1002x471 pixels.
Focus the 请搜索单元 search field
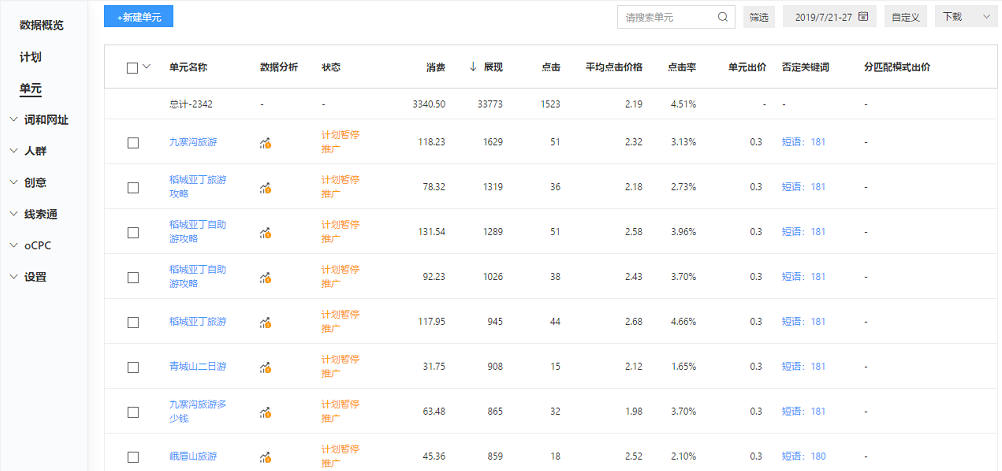coord(667,17)
